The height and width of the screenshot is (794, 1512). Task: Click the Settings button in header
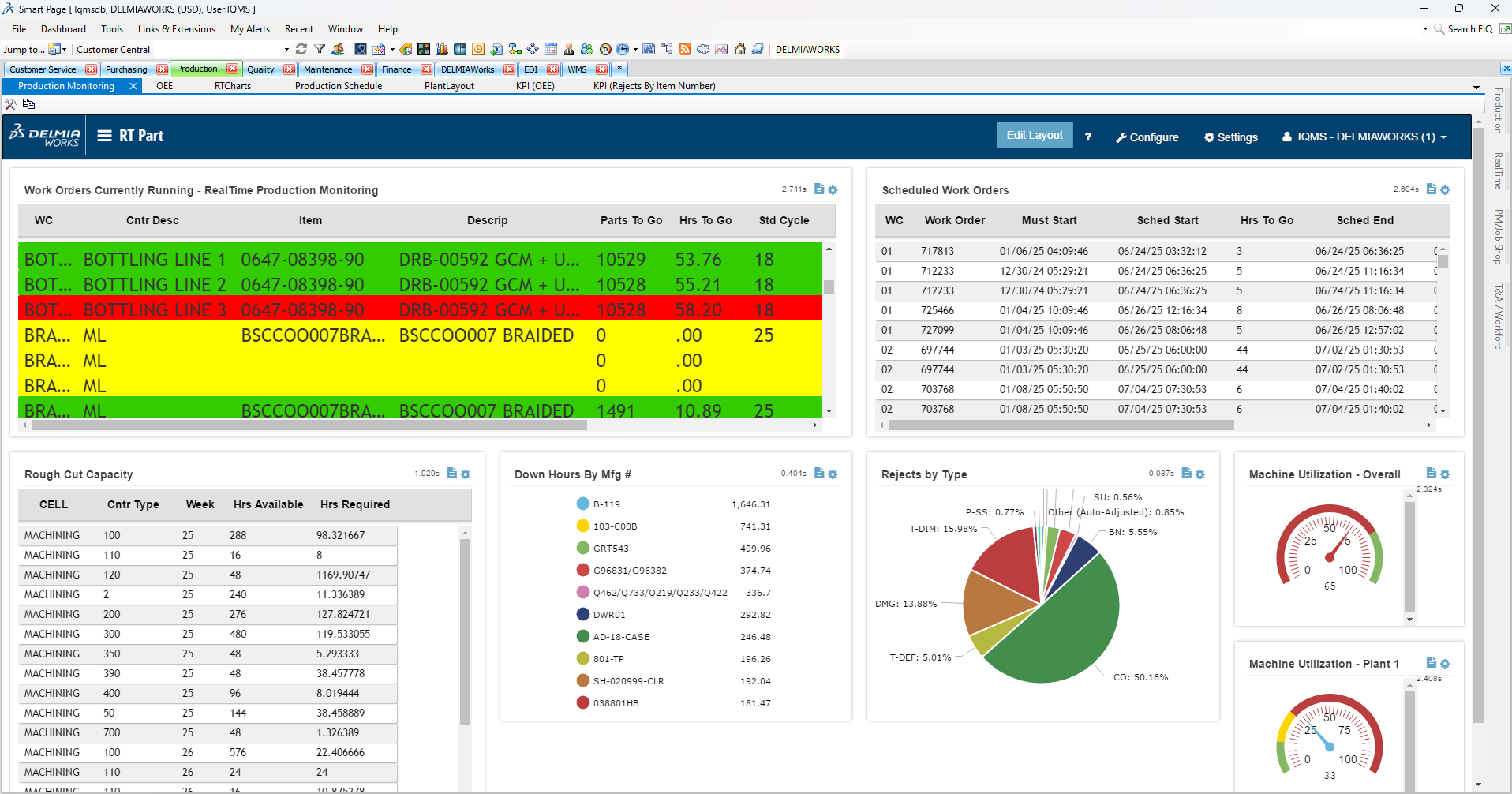[x=1231, y=137]
